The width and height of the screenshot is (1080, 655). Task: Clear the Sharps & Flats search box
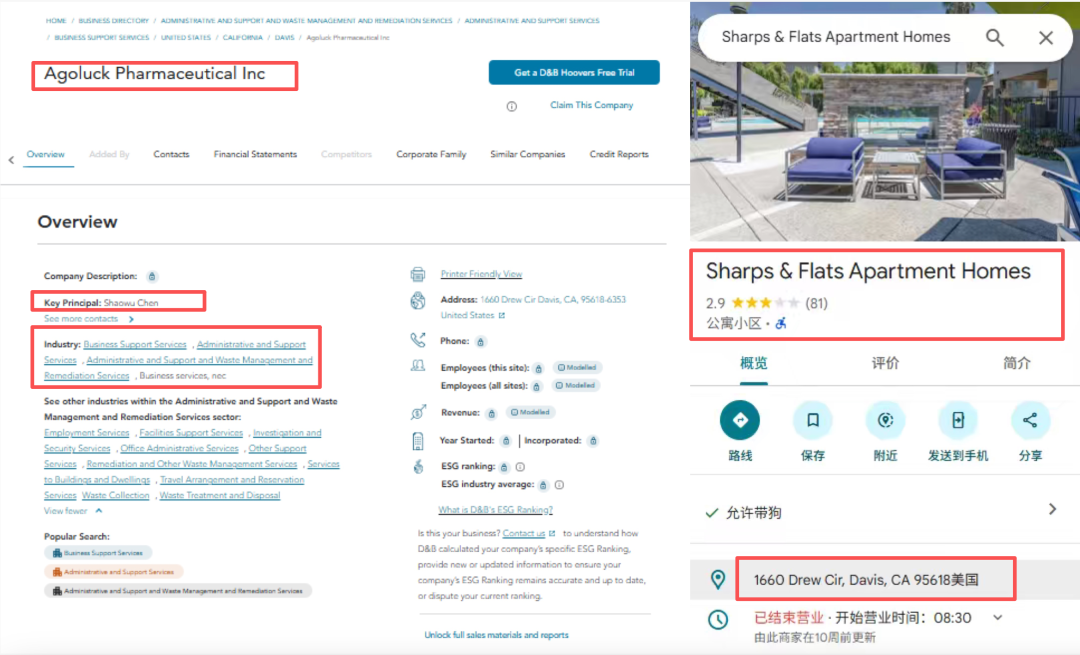pyautogui.click(x=1046, y=38)
